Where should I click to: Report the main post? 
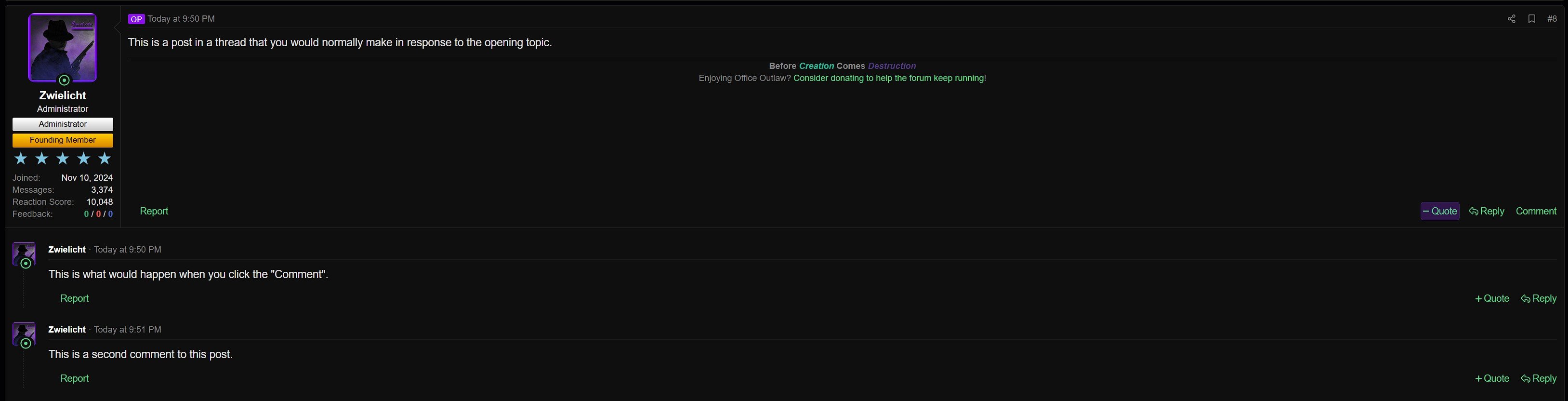154,211
